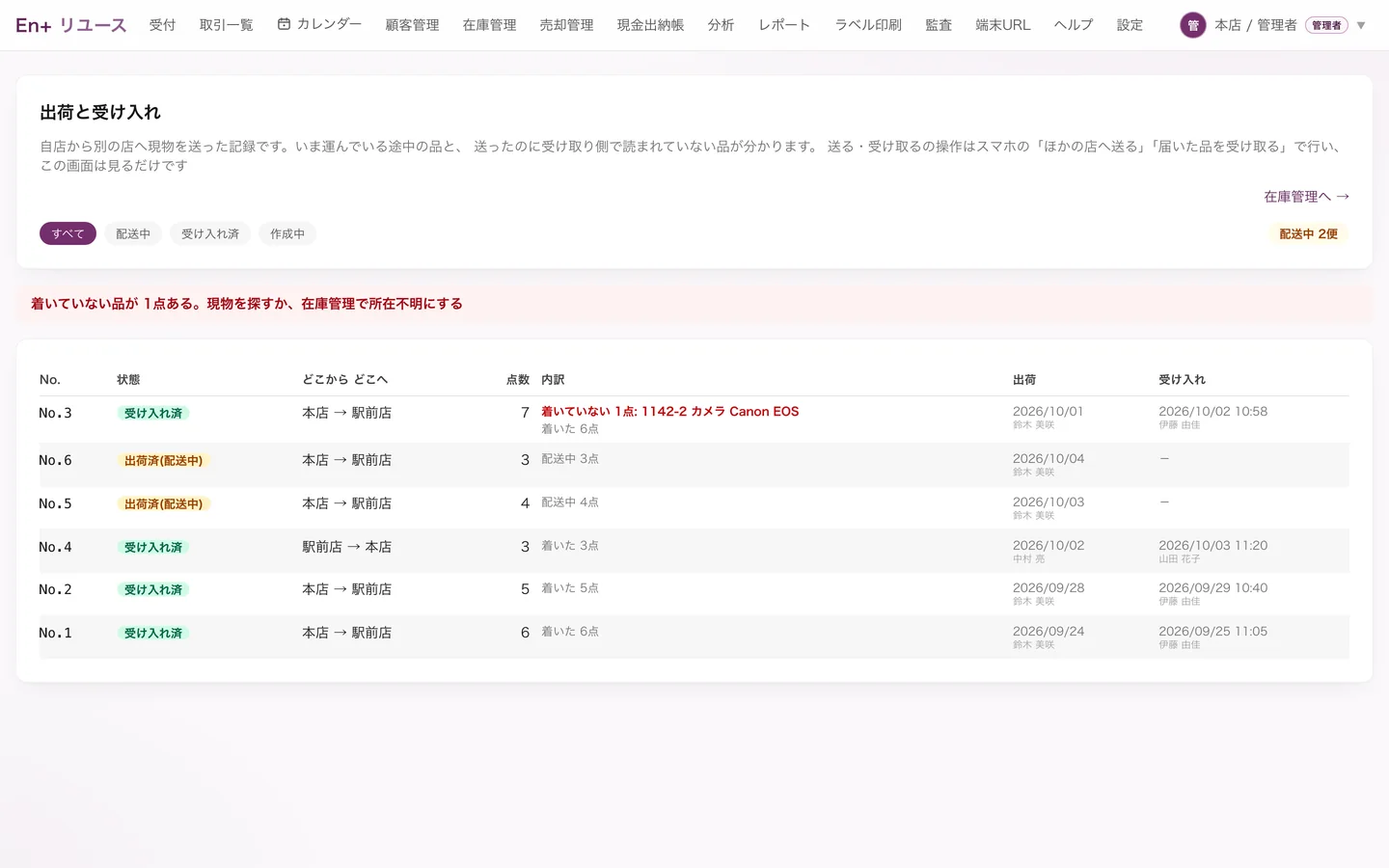Viewport: 1389px width, 868px height.
Task: Click the 内訳 column header
Action: (553, 380)
